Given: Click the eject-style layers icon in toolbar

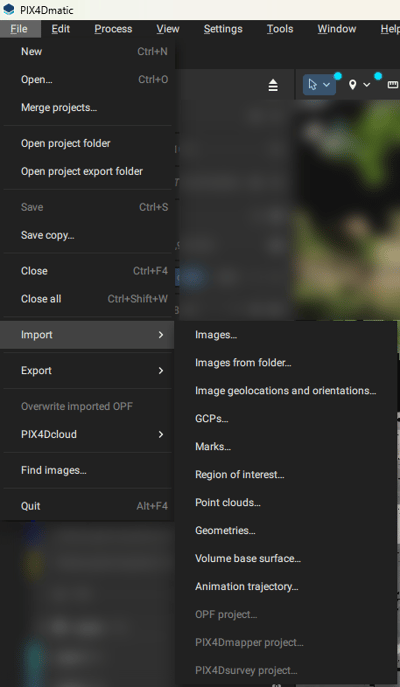Looking at the screenshot, I should click(x=273, y=85).
